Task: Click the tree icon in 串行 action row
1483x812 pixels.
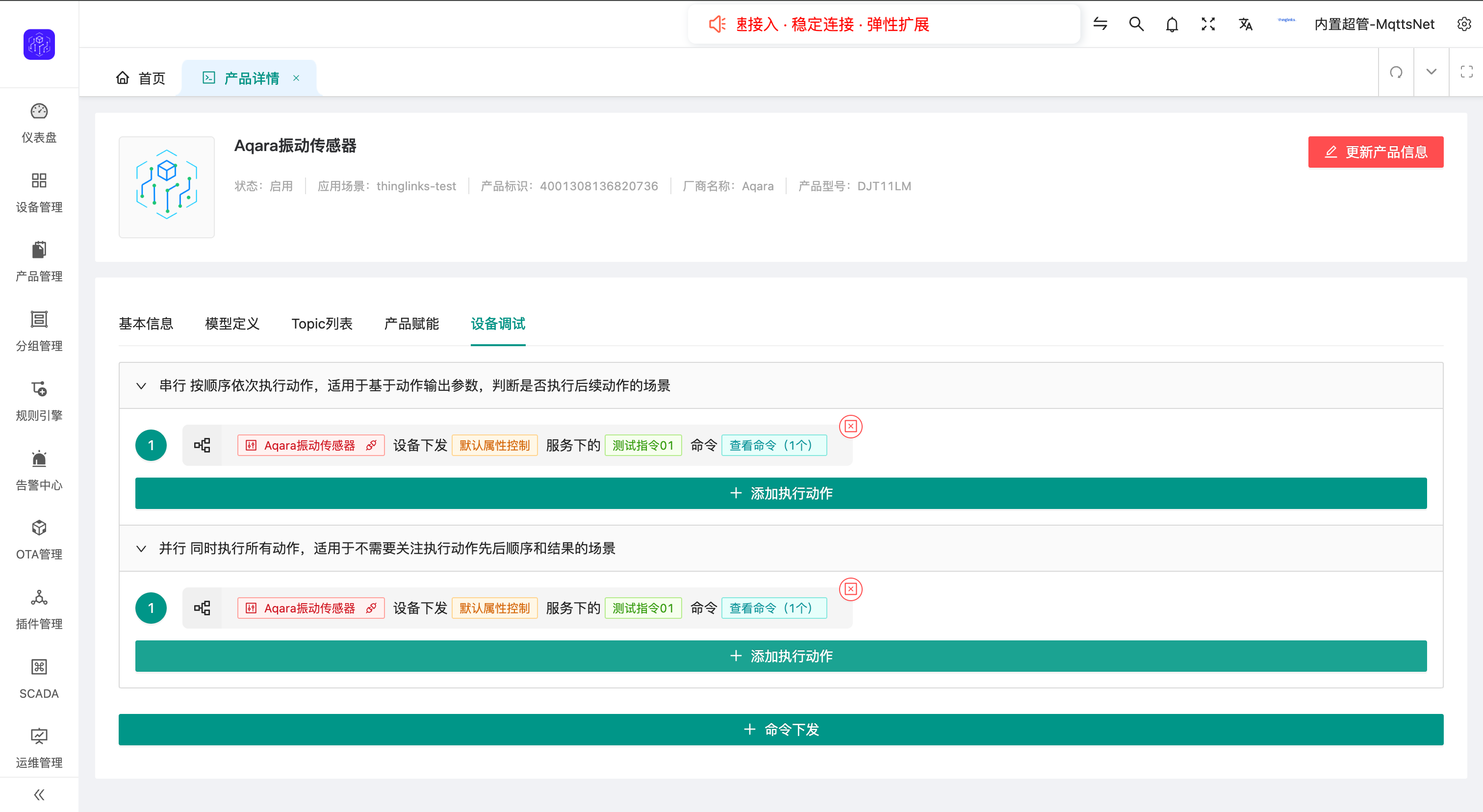Action: pos(202,445)
